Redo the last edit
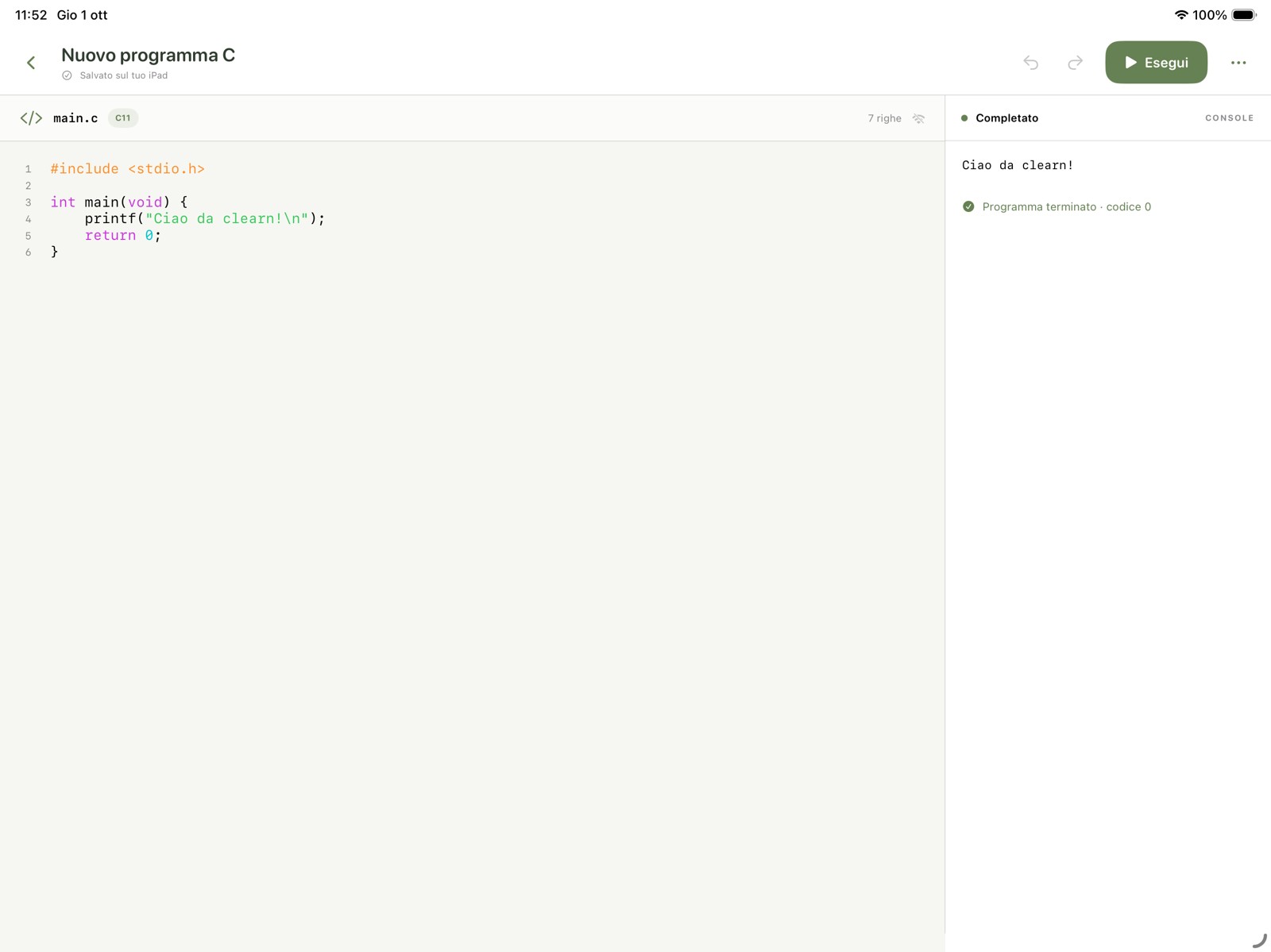Screen dimensions: 1271x952 pos(1075,62)
